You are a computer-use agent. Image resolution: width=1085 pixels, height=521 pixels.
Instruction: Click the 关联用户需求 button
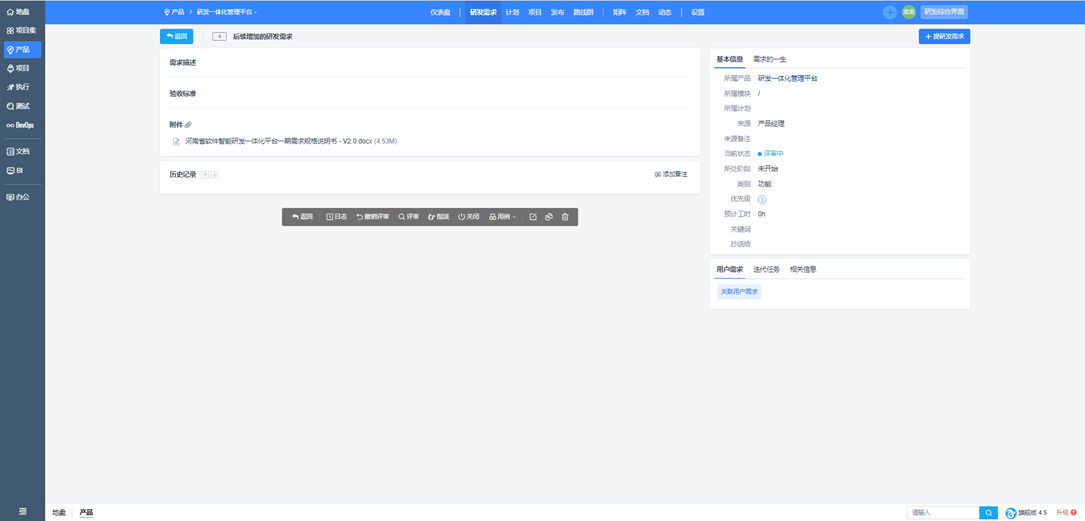click(x=740, y=292)
